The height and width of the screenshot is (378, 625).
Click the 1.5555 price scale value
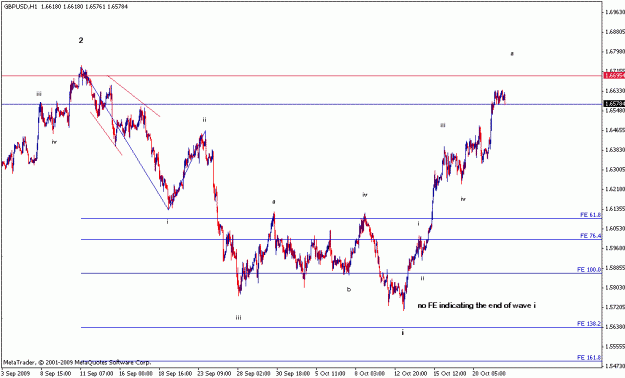click(x=615, y=346)
